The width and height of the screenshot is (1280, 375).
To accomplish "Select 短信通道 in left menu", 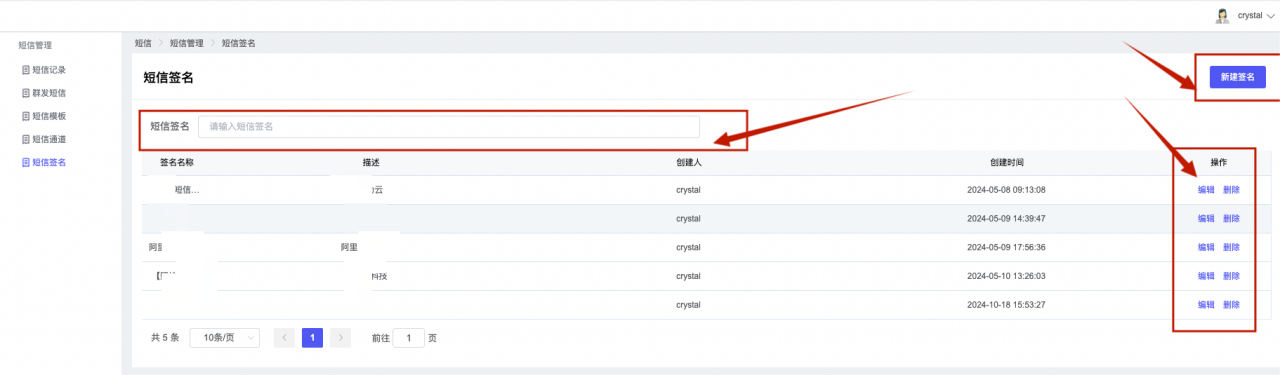I will point(44,139).
